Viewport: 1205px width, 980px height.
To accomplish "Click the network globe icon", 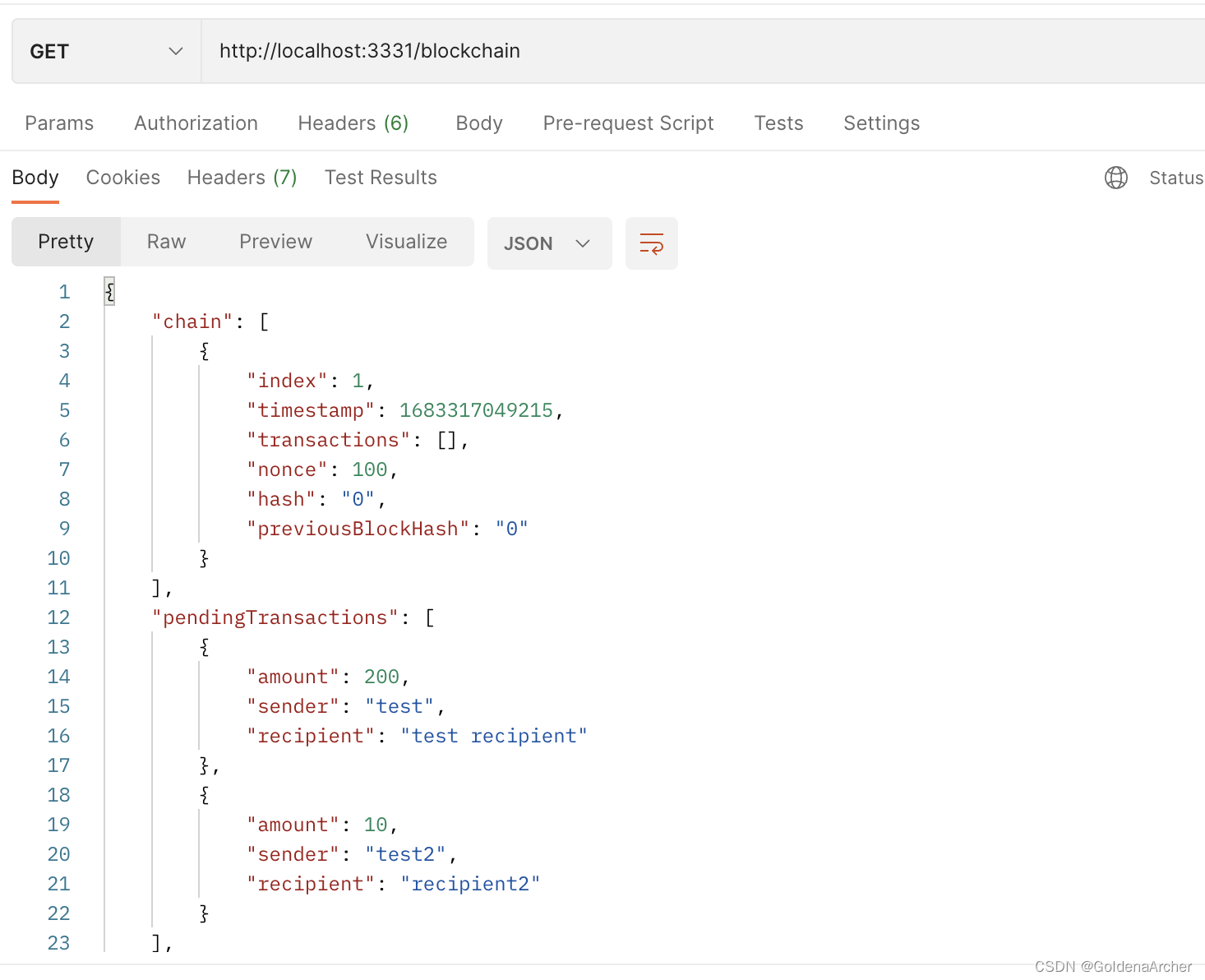I will click(1116, 178).
